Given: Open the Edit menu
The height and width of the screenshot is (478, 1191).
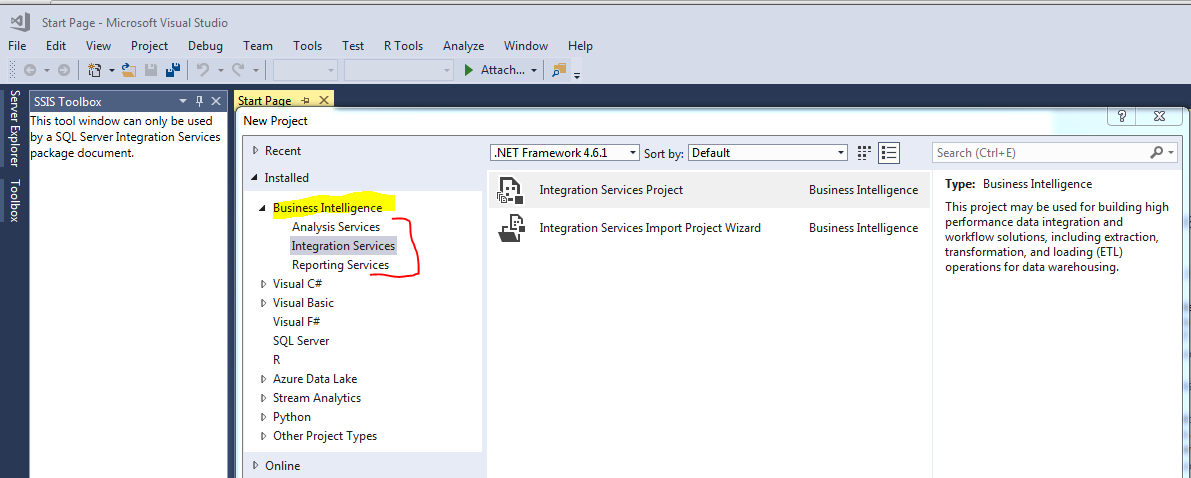Looking at the screenshot, I should pos(55,46).
